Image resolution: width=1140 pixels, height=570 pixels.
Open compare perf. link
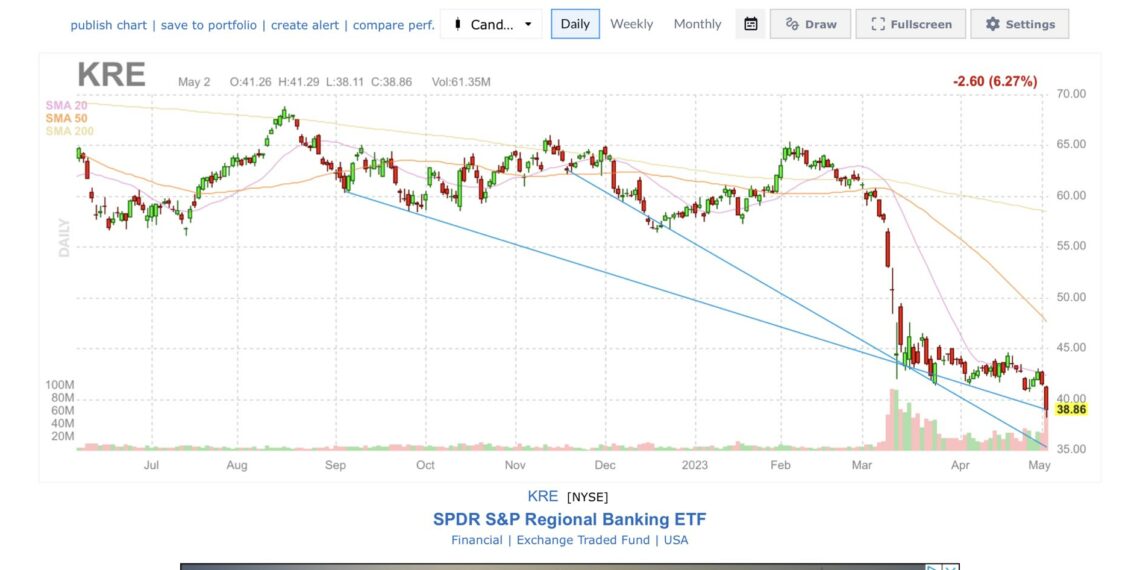[x=393, y=25]
